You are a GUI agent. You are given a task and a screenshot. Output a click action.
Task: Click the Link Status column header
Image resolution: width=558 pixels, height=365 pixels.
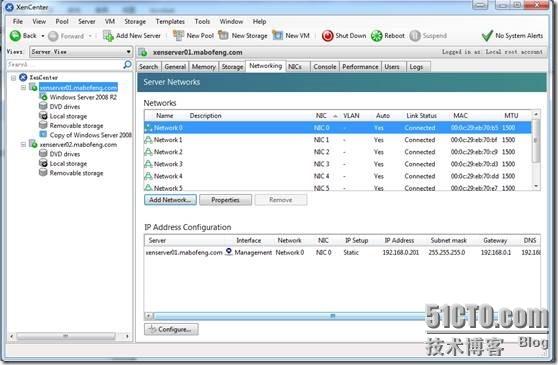pyautogui.click(x=421, y=116)
